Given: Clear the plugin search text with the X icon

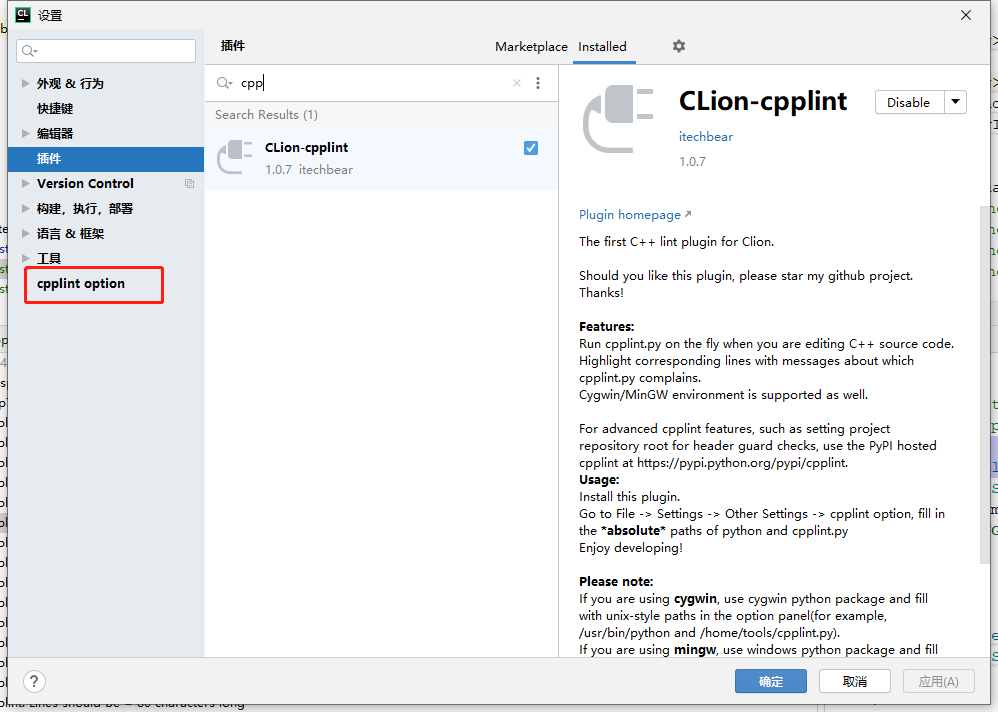Looking at the screenshot, I should [517, 83].
